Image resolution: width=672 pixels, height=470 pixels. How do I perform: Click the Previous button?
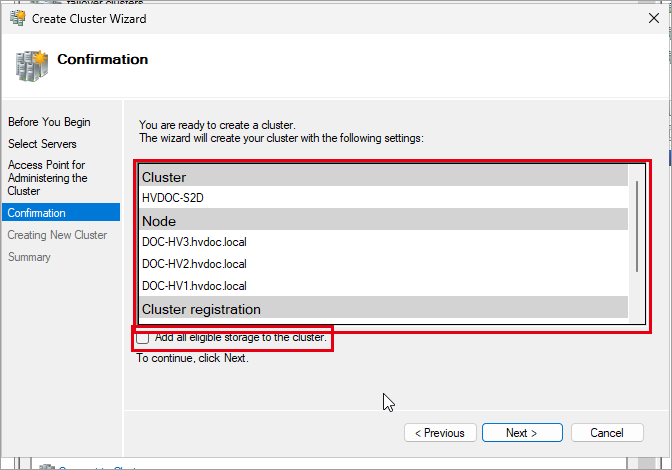(x=440, y=433)
